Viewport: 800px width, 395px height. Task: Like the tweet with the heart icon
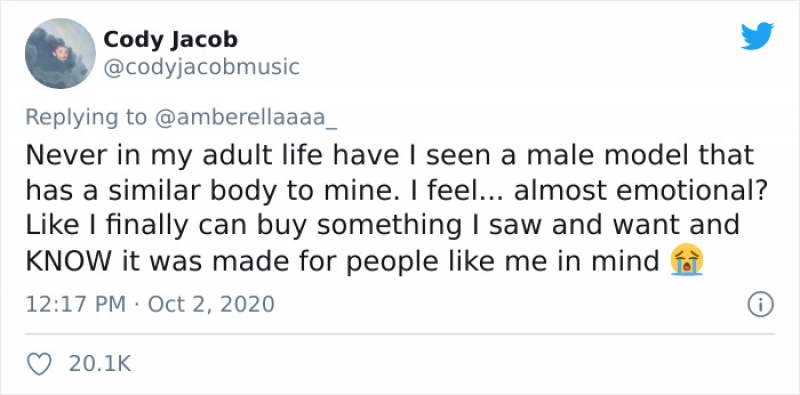tap(38, 364)
